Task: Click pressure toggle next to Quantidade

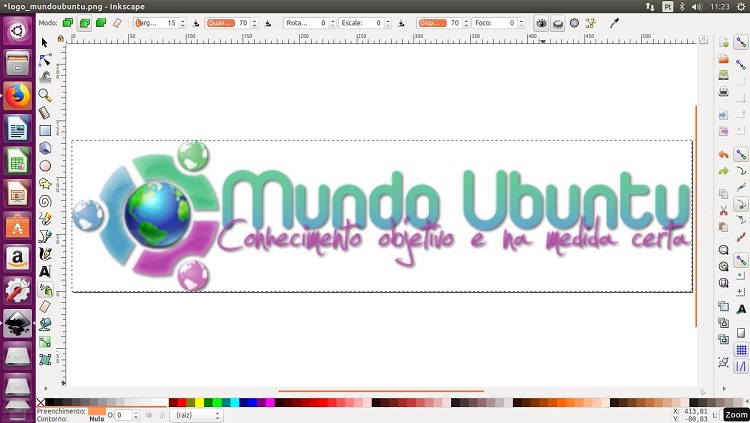Action: (268, 22)
